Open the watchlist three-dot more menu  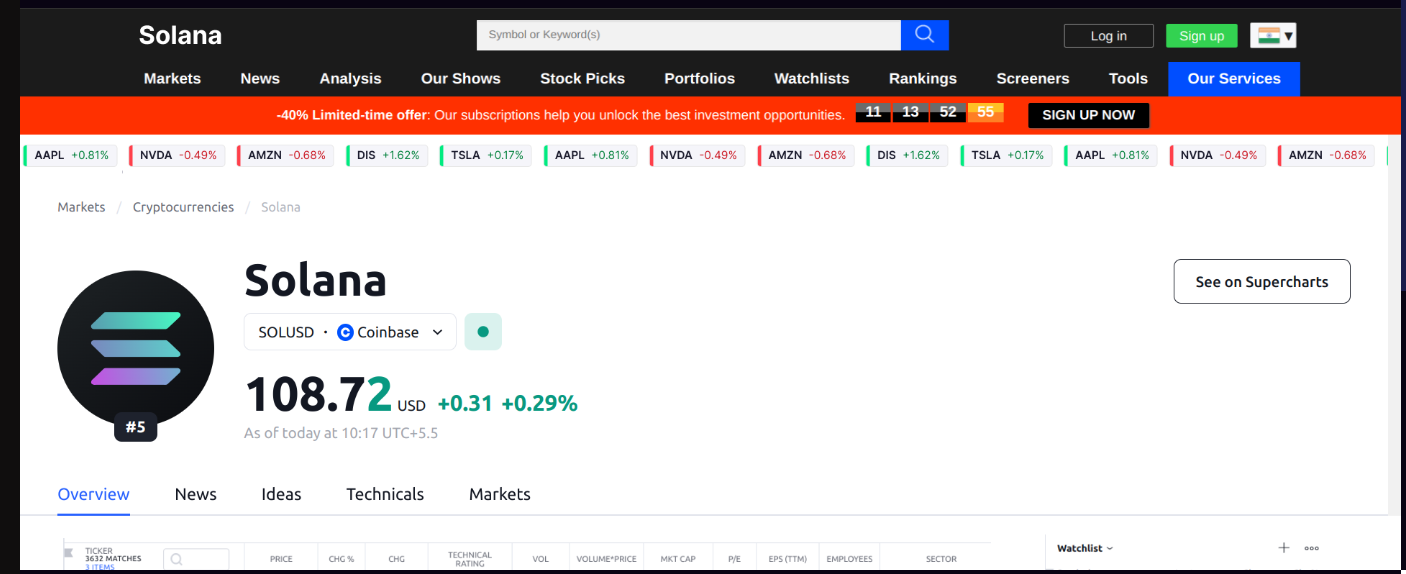(1312, 548)
